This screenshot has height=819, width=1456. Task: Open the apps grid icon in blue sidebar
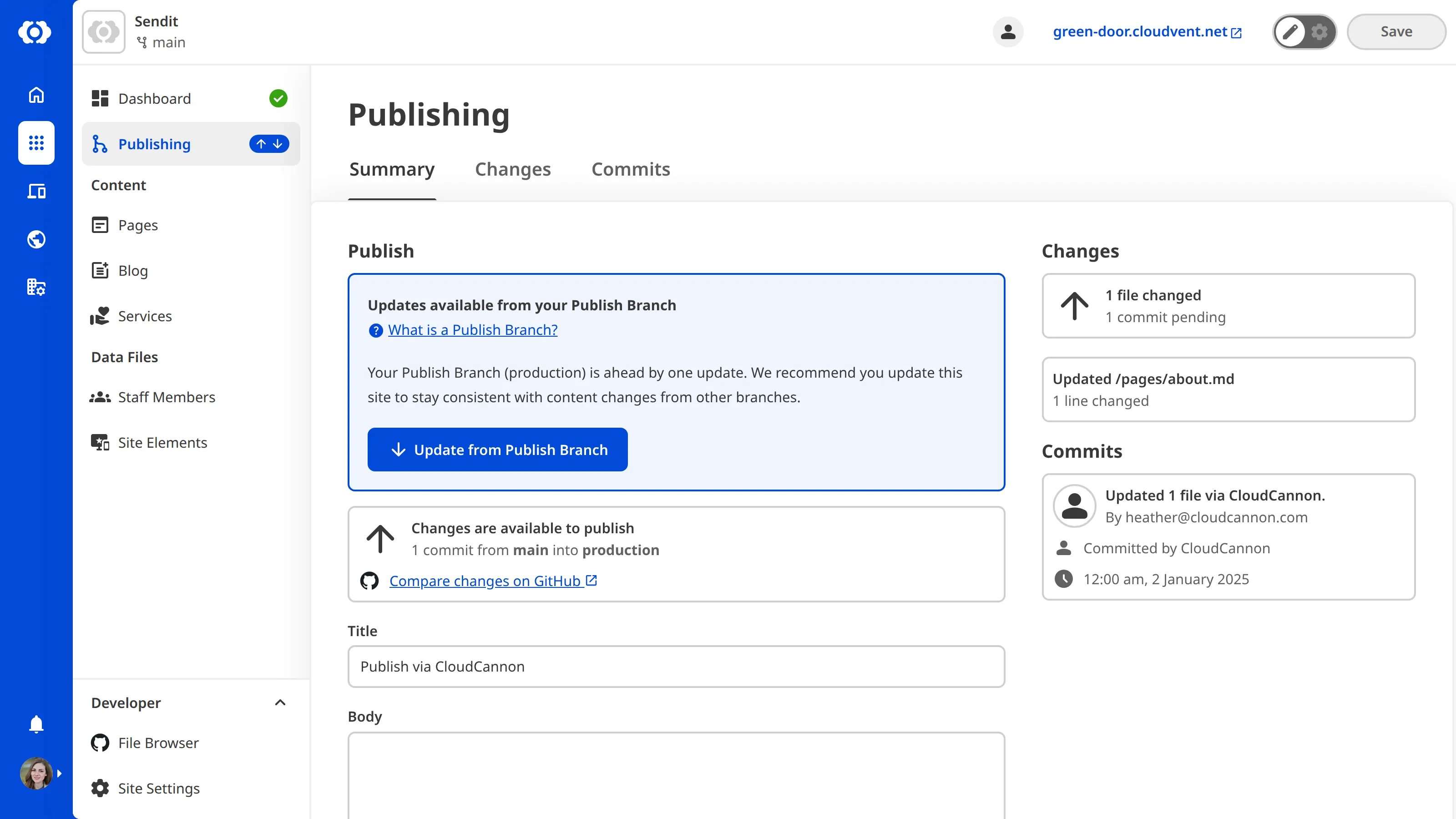(x=35, y=142)
